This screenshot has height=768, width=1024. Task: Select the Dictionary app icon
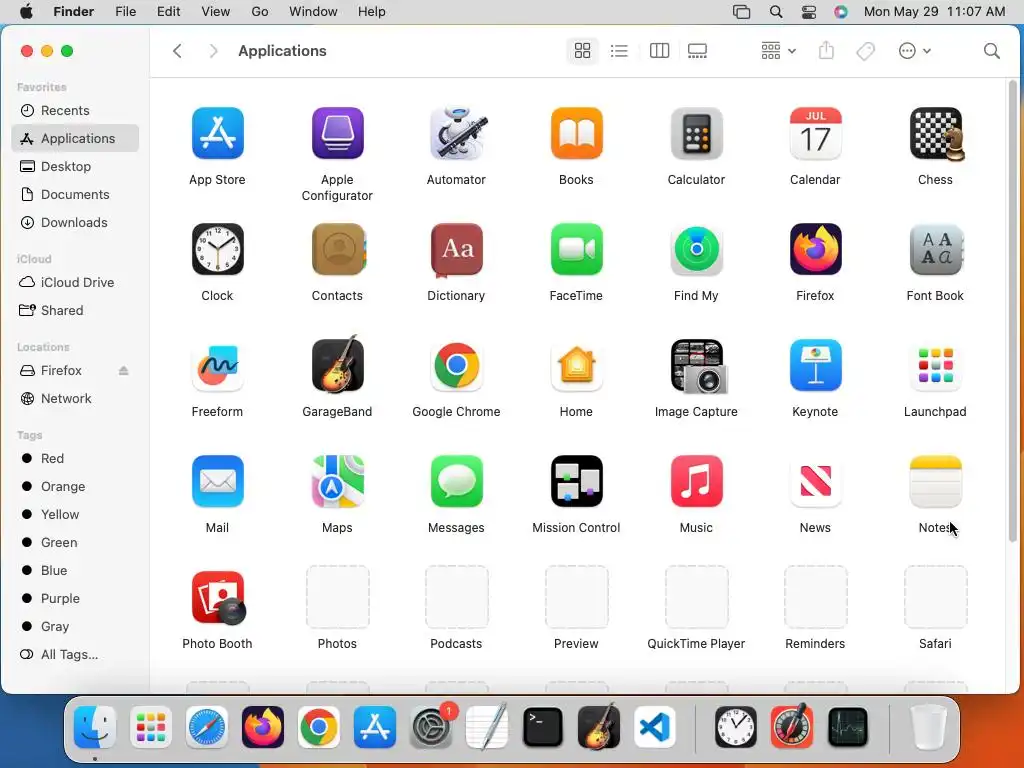point(456,249)
